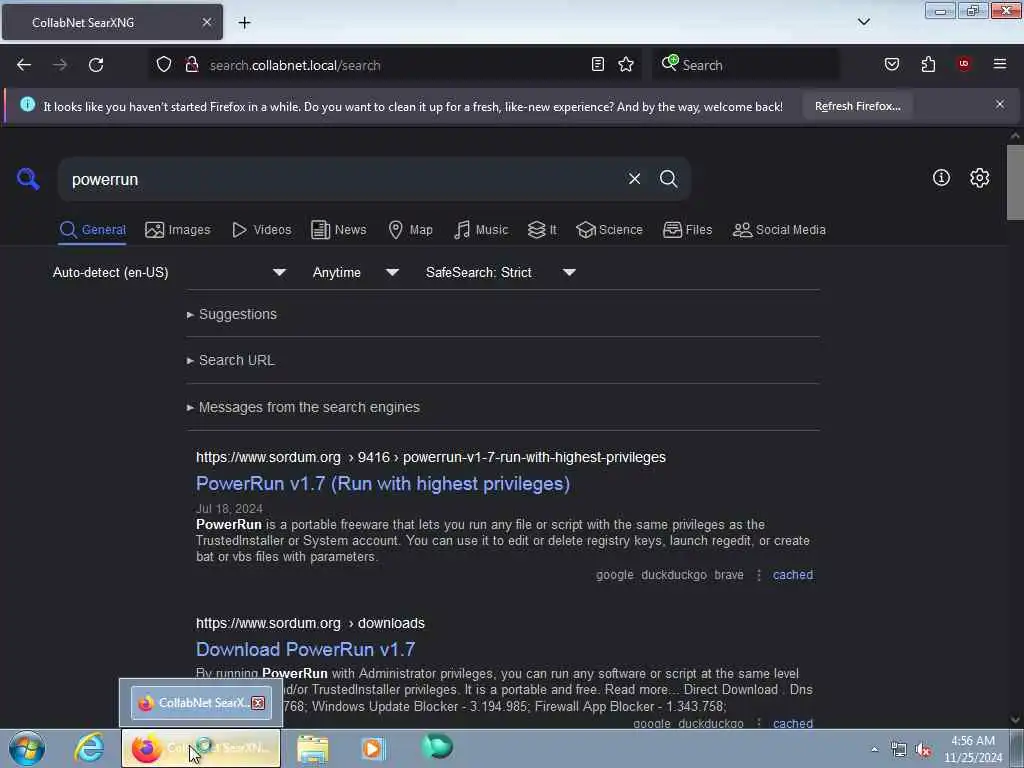Switch to the Social Media category

[779, 230]
